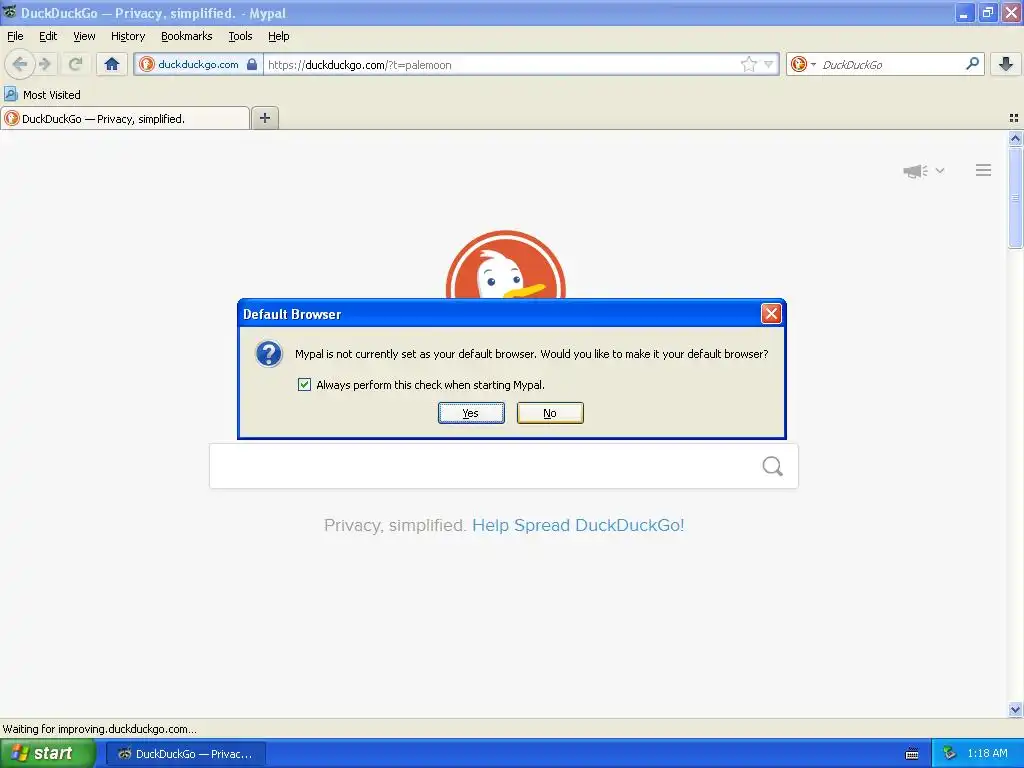Click the scrollbar down arrow
1024x768 pixels.
[1015, 709]
